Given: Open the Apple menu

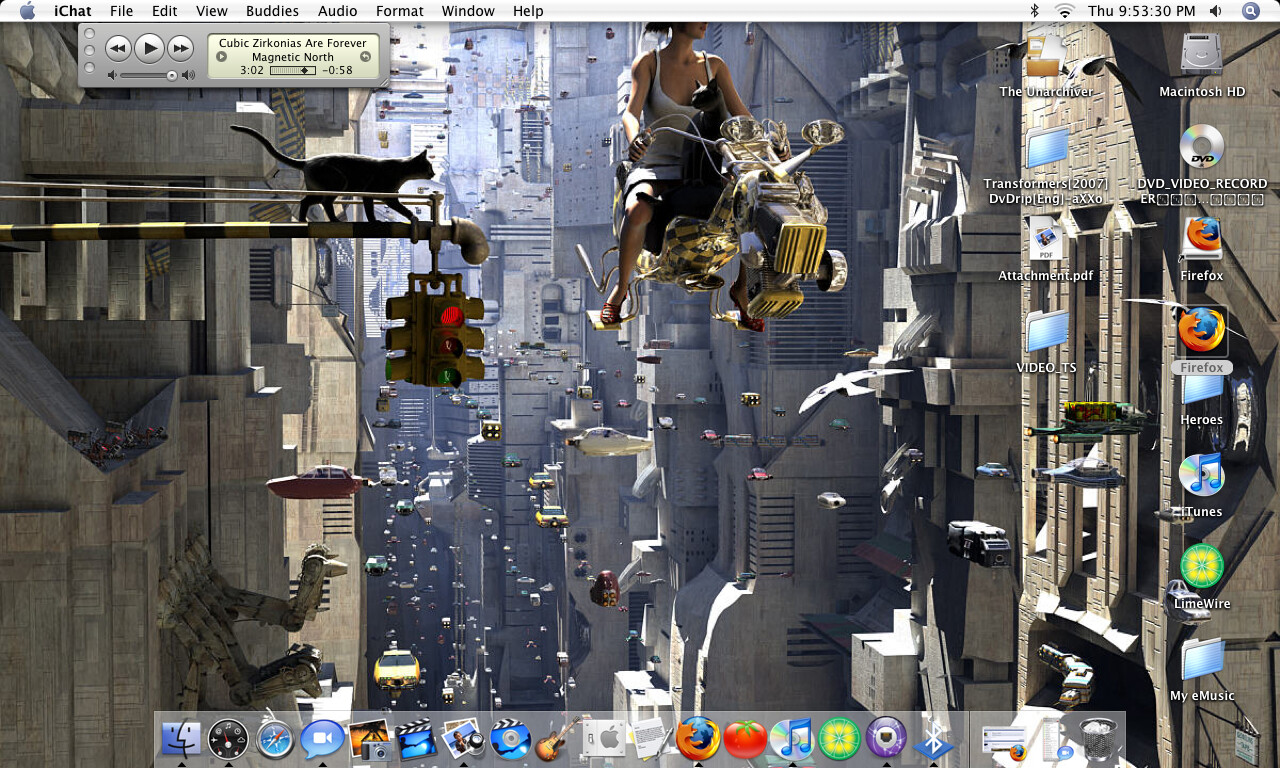Looking at the screenshot, I should (x=27, y=11).
